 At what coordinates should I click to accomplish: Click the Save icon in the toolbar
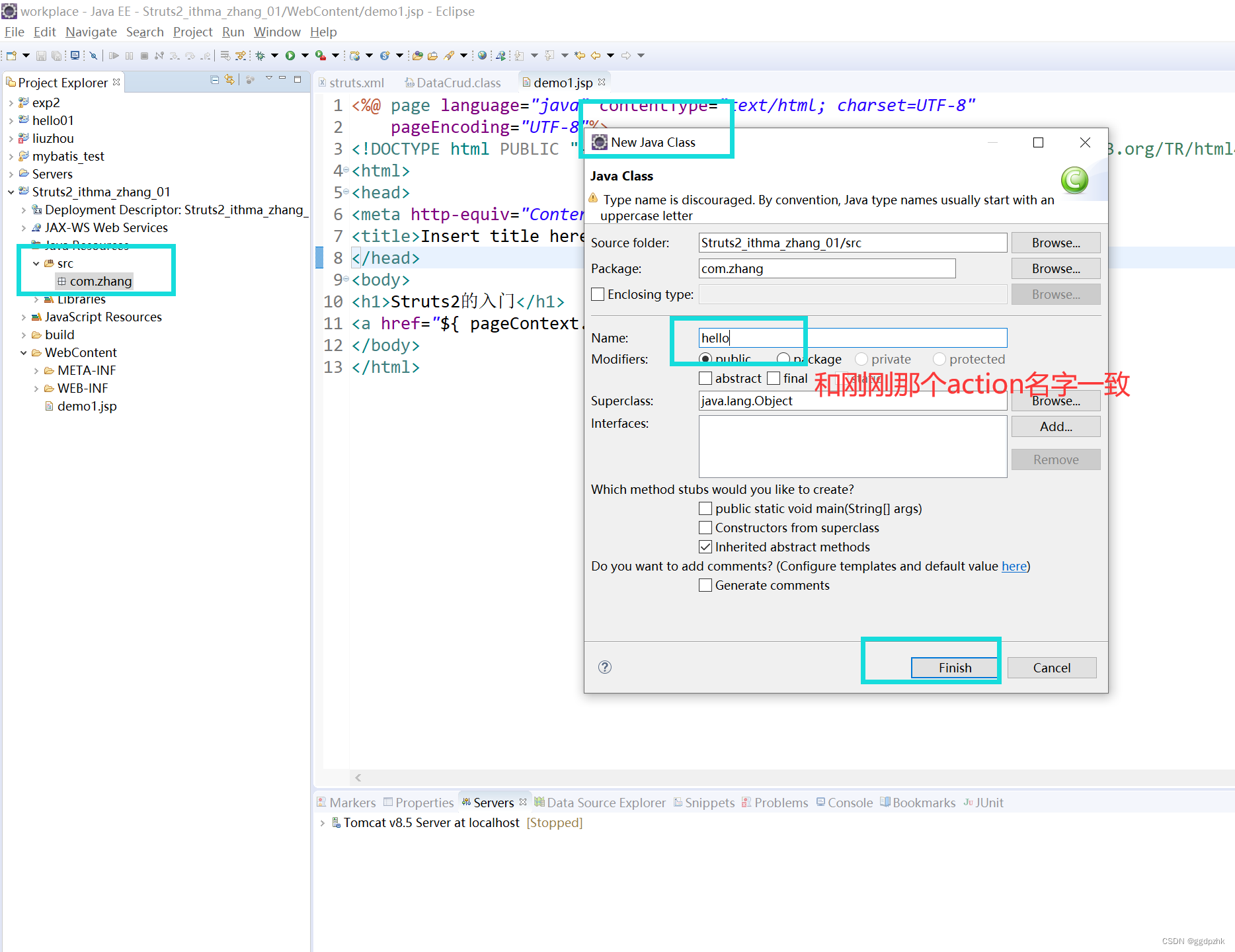41,56
